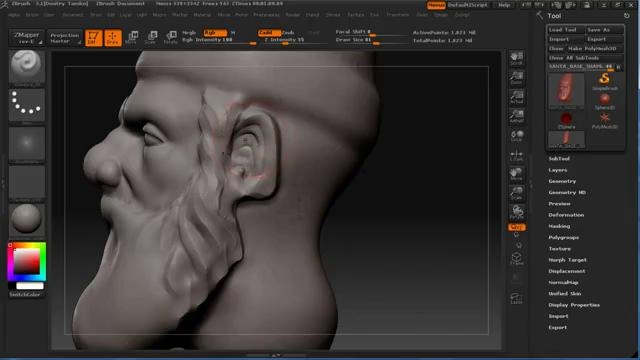Adjust the Rgb Intensity slider

coord(219,40)
